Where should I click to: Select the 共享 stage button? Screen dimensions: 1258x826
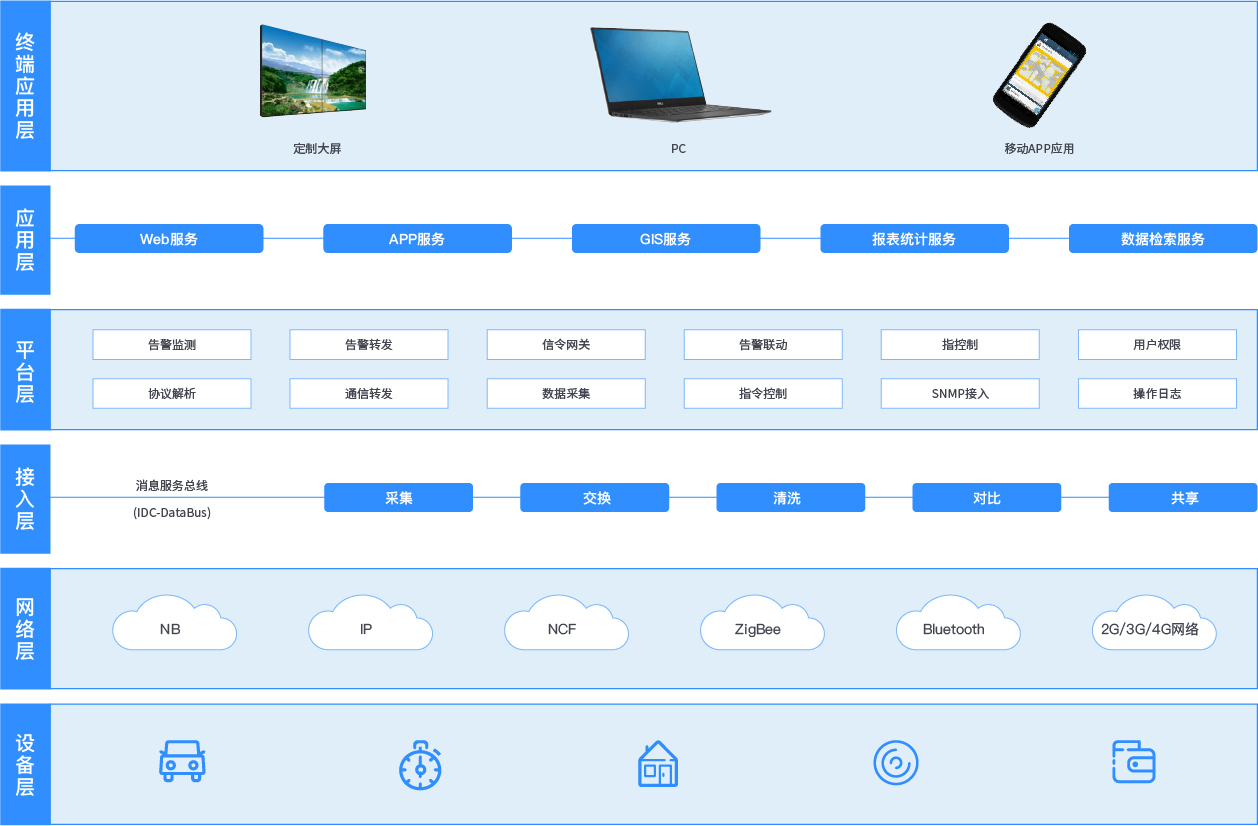pos(1182,497)
